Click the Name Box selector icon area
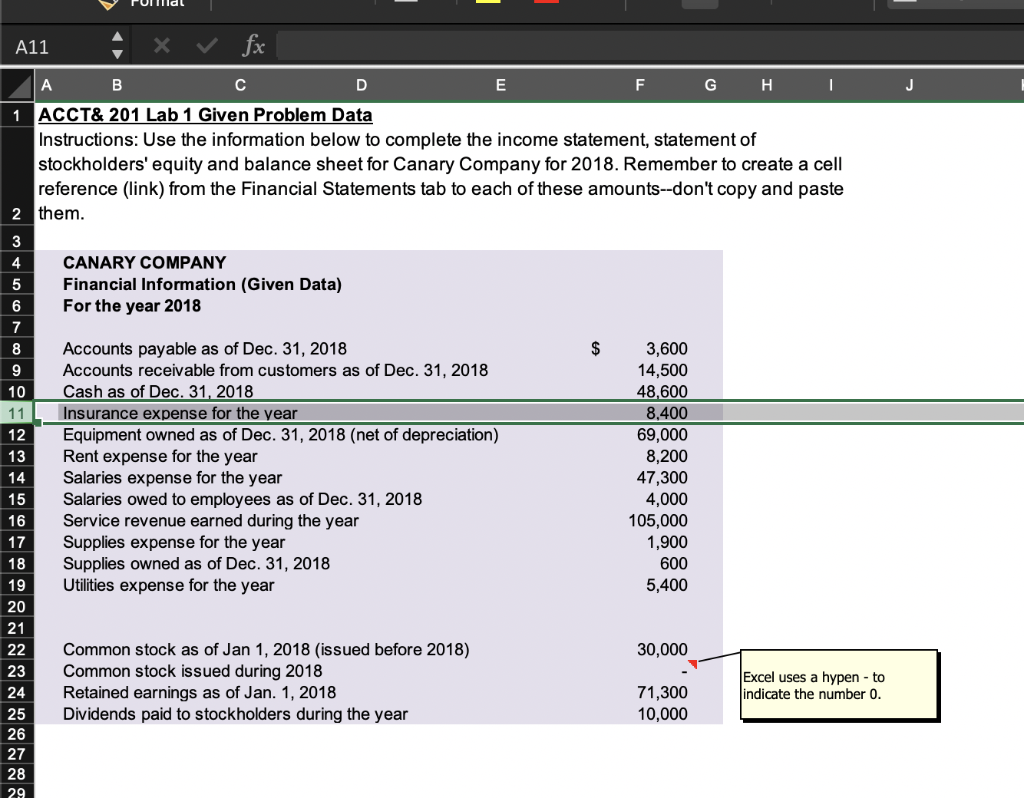The image size is (1024, 798). pyautogui.click(x=116, y=46)
